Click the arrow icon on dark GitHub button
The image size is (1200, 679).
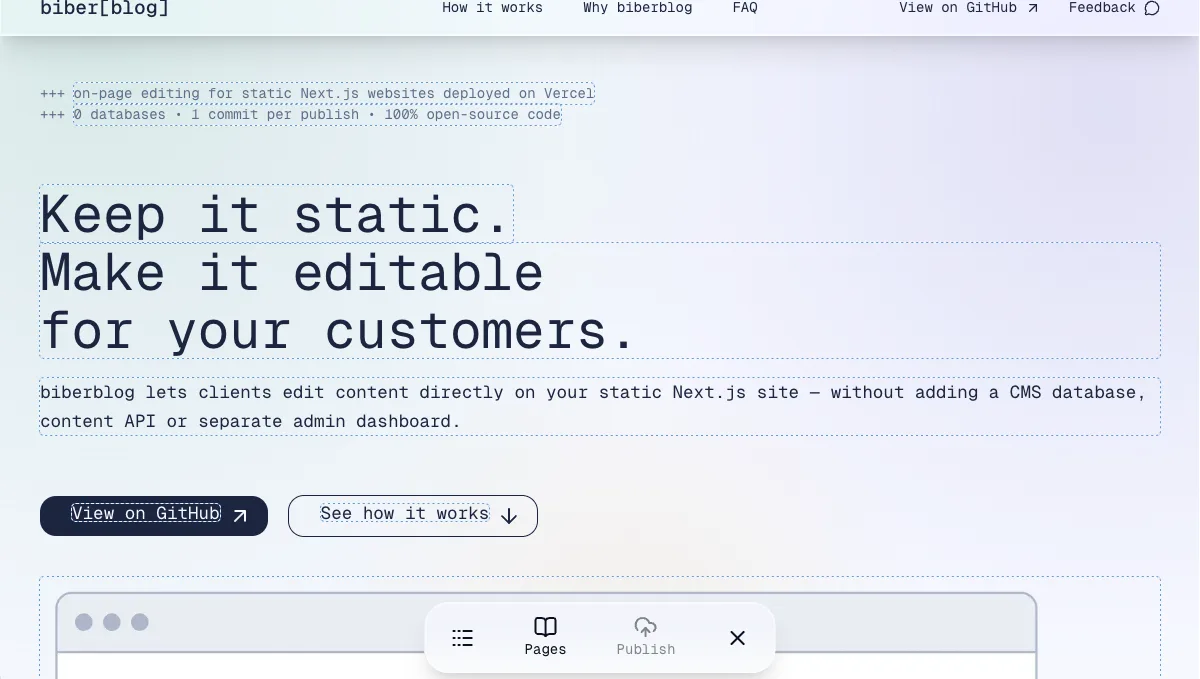coord(240,516)
